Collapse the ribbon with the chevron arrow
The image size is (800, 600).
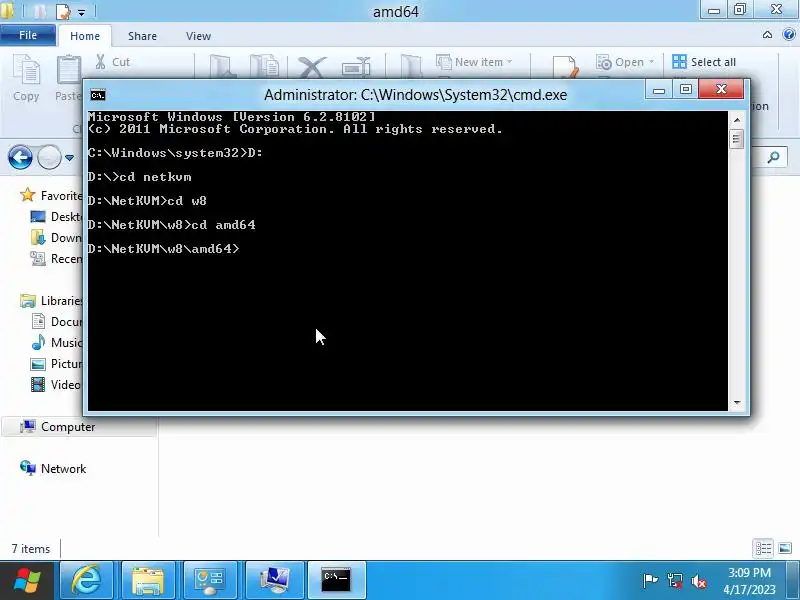[767, 35]
